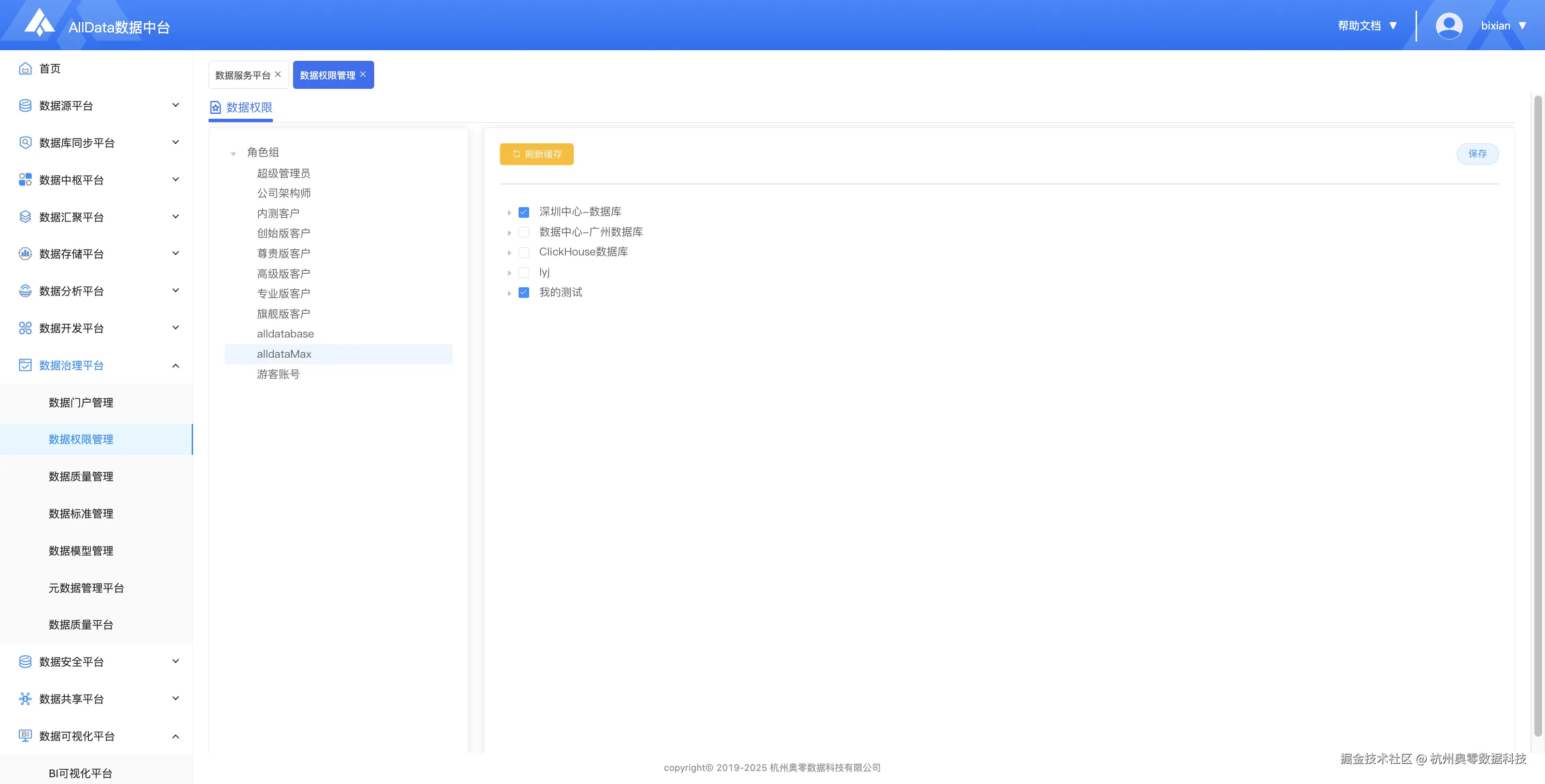The image size is (1545, 784).
Task: Close the 数据服务平台 tab
Action: pos(278,74)
